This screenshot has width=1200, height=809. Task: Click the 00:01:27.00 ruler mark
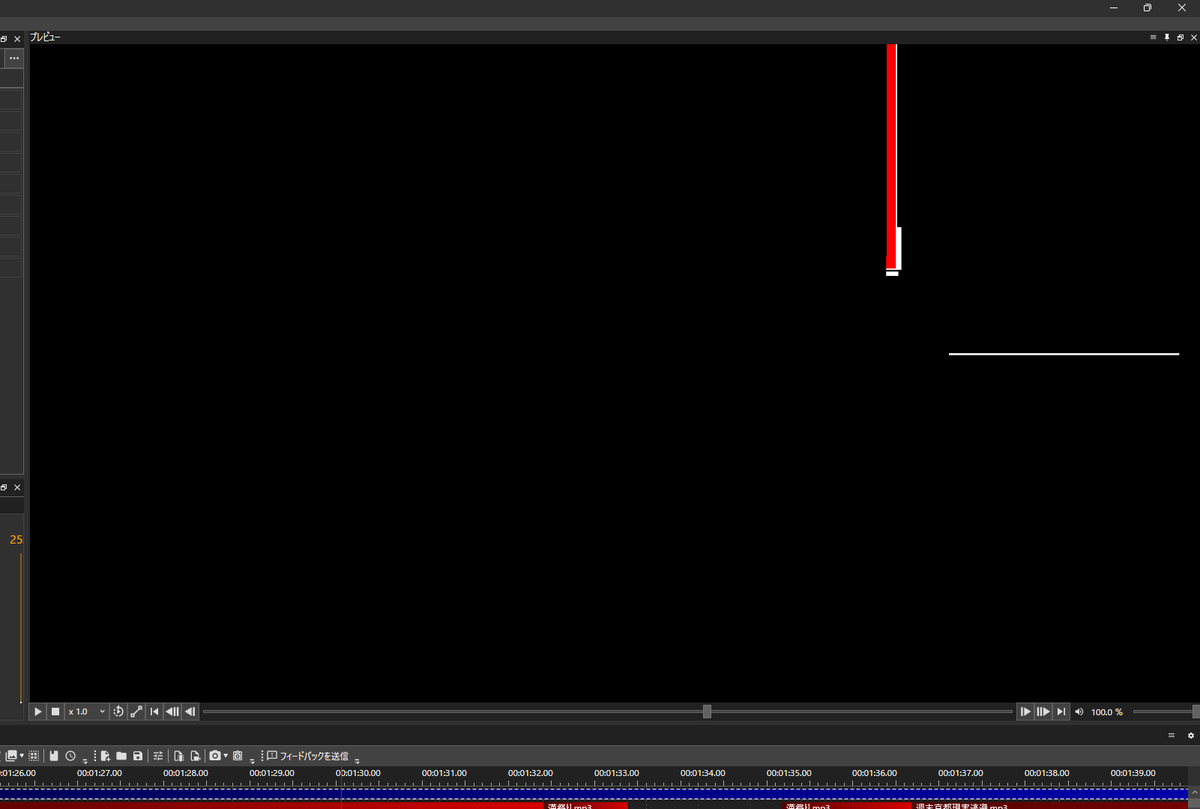pos(99,773)
